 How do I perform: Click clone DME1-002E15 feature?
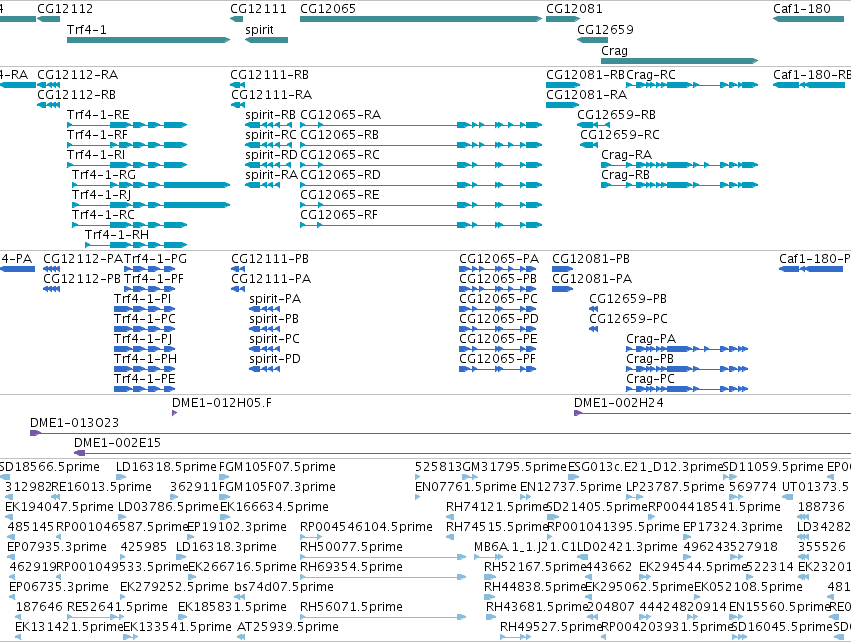[462, 453]
